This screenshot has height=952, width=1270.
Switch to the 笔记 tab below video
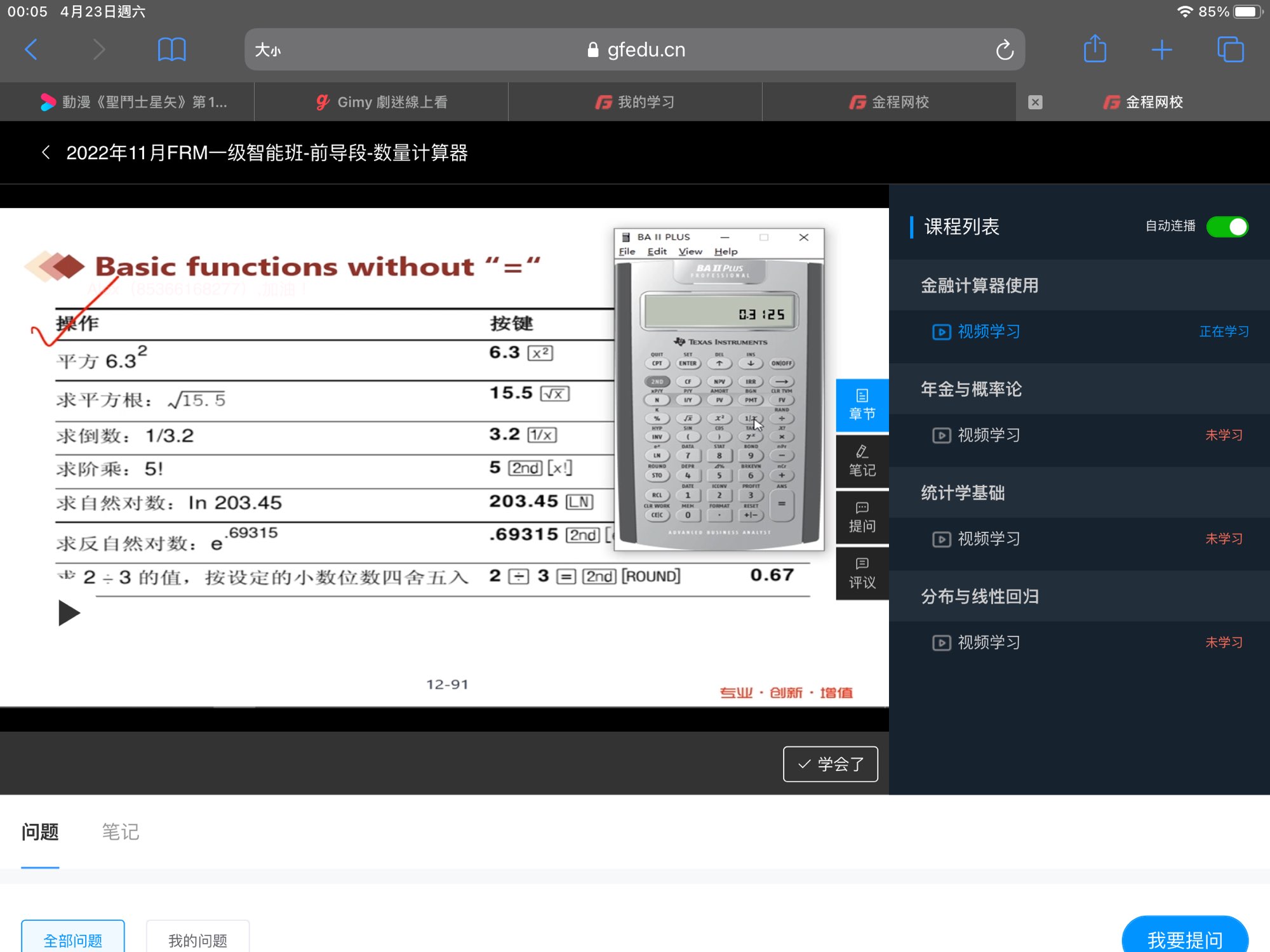point(120,831)
